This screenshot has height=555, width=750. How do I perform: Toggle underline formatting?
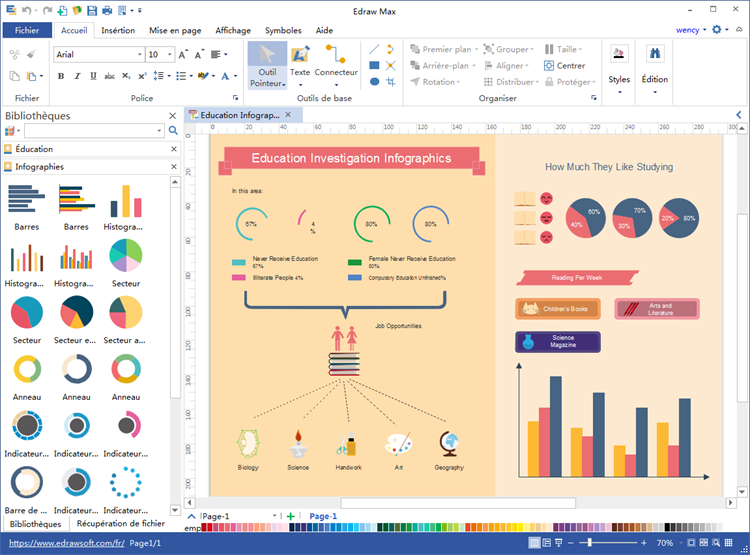click(x=93, y=76)
